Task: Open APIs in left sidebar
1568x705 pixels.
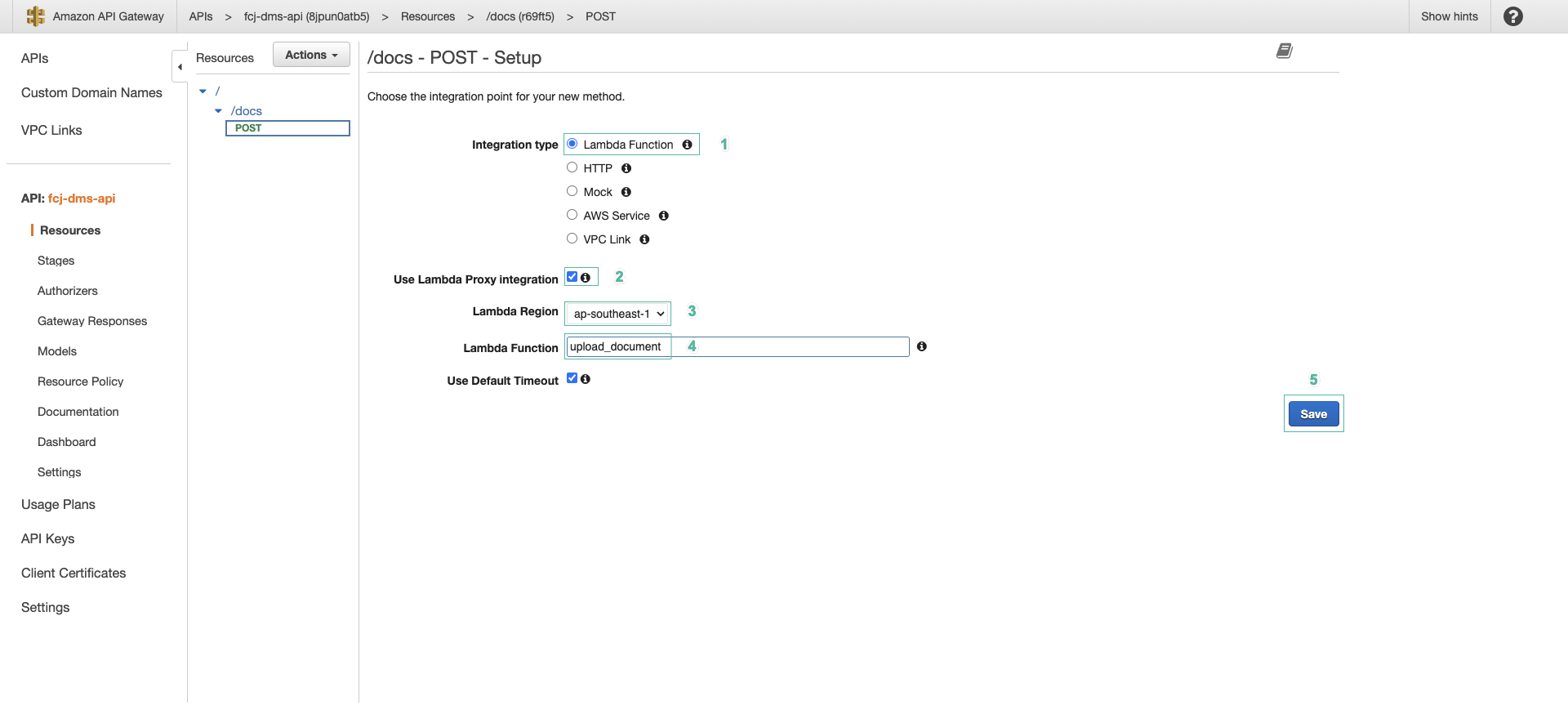Action: pos(34,58)
